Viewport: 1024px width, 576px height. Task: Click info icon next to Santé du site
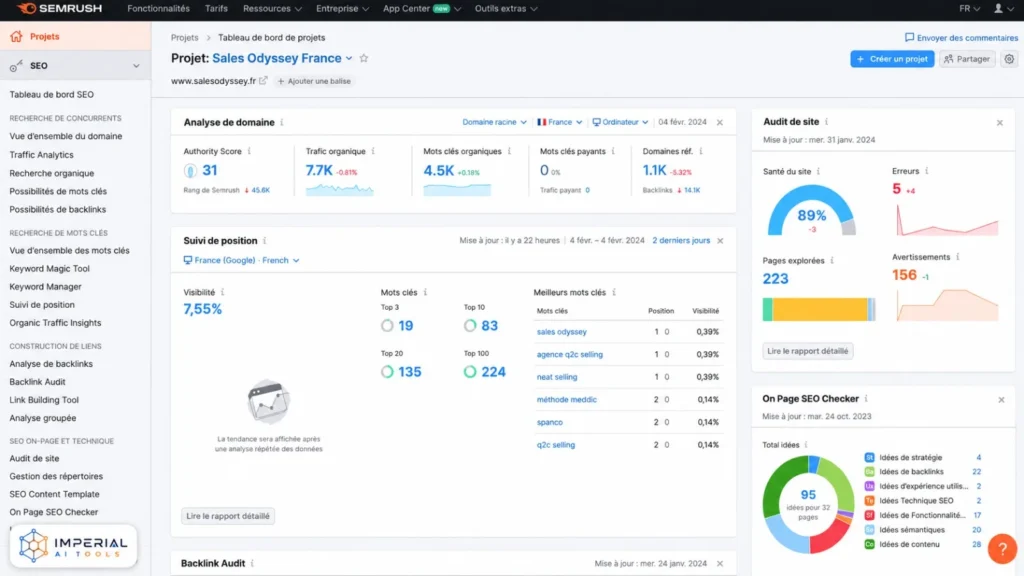click(x=818, y=171)
